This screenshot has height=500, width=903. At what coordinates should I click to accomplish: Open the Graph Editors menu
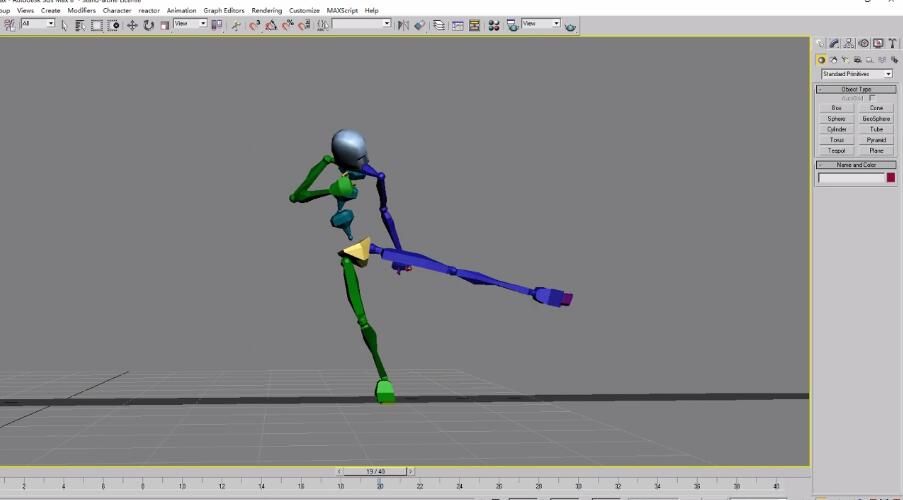coord(224,10)
